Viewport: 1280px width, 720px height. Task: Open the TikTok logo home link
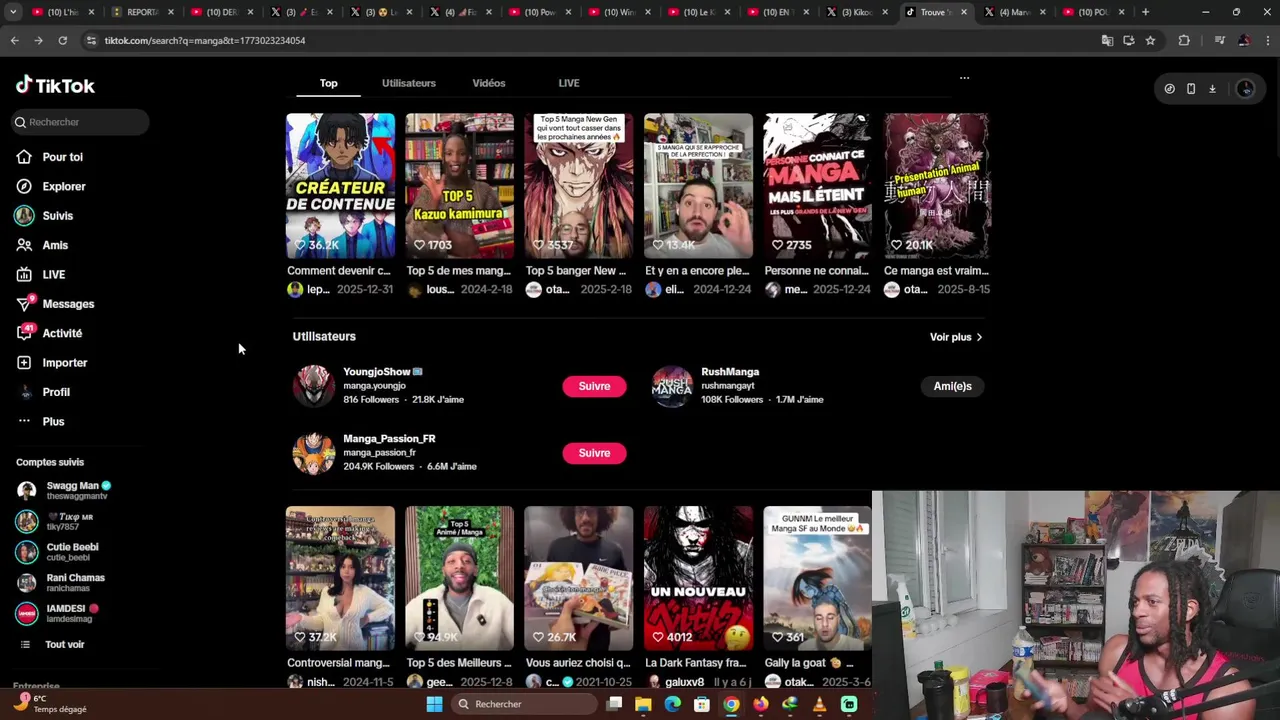click(55, 86)
